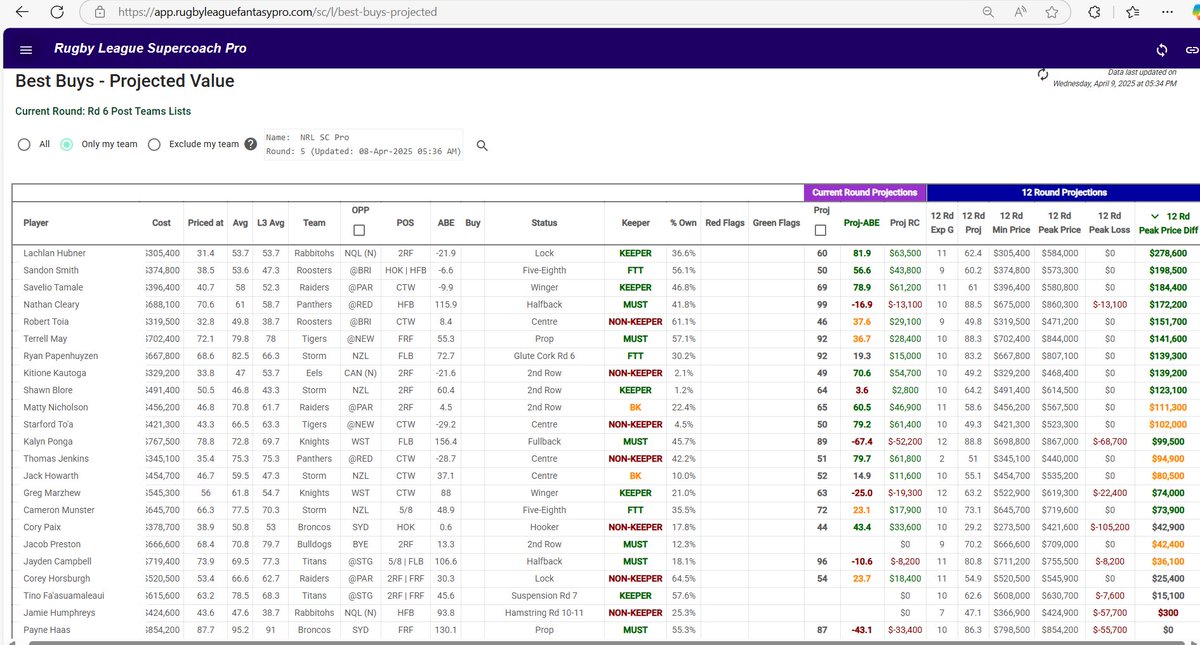Click the sync icon near Rugby League Supercoach Pro header
Viewport: 1200px width, 645px height.
[1161, 49]
